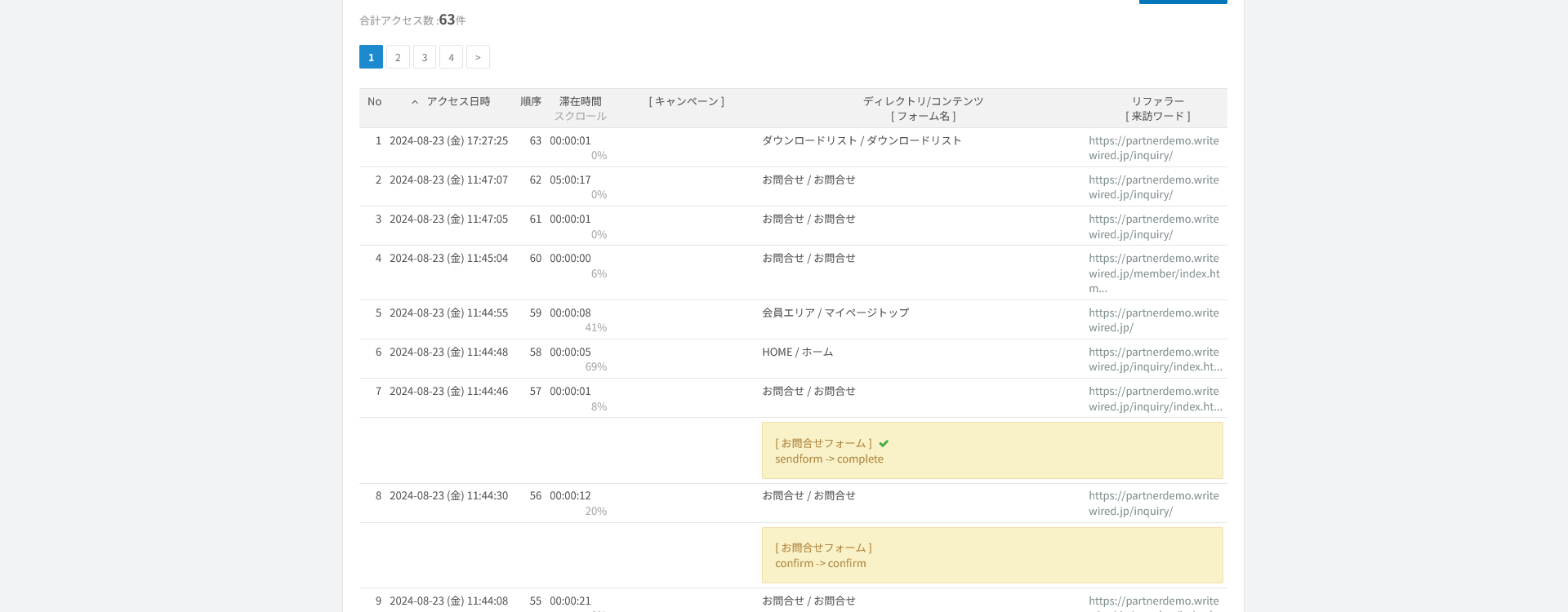Image resolution: width=1568 pixels, height=612 pixels.
Task: Click date 2024-08-23 (金) 11:44:46
Action: coord(448,392)
